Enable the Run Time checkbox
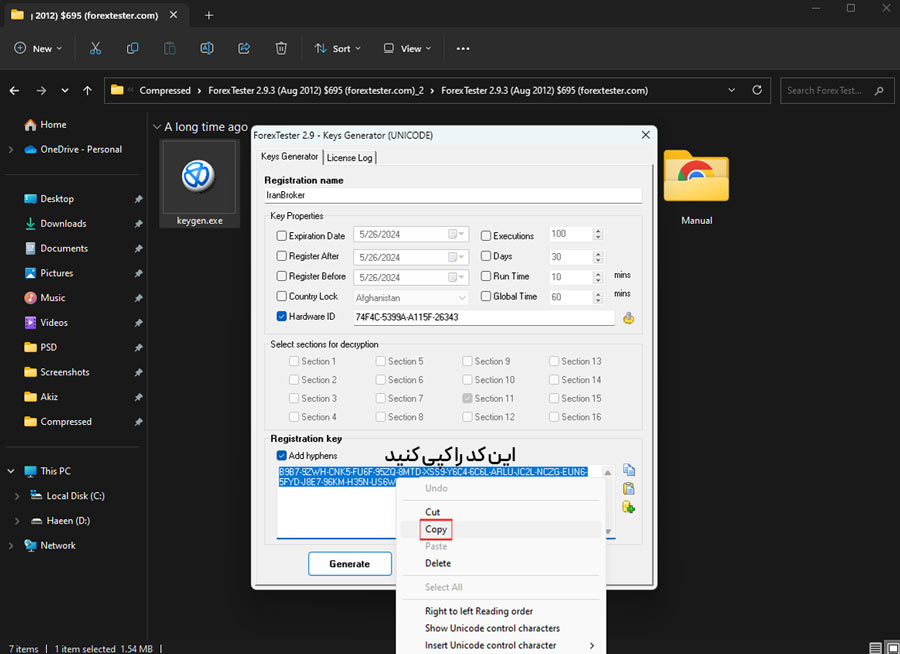Viewport: 900px width, 654px height. [x=486, y=276]
